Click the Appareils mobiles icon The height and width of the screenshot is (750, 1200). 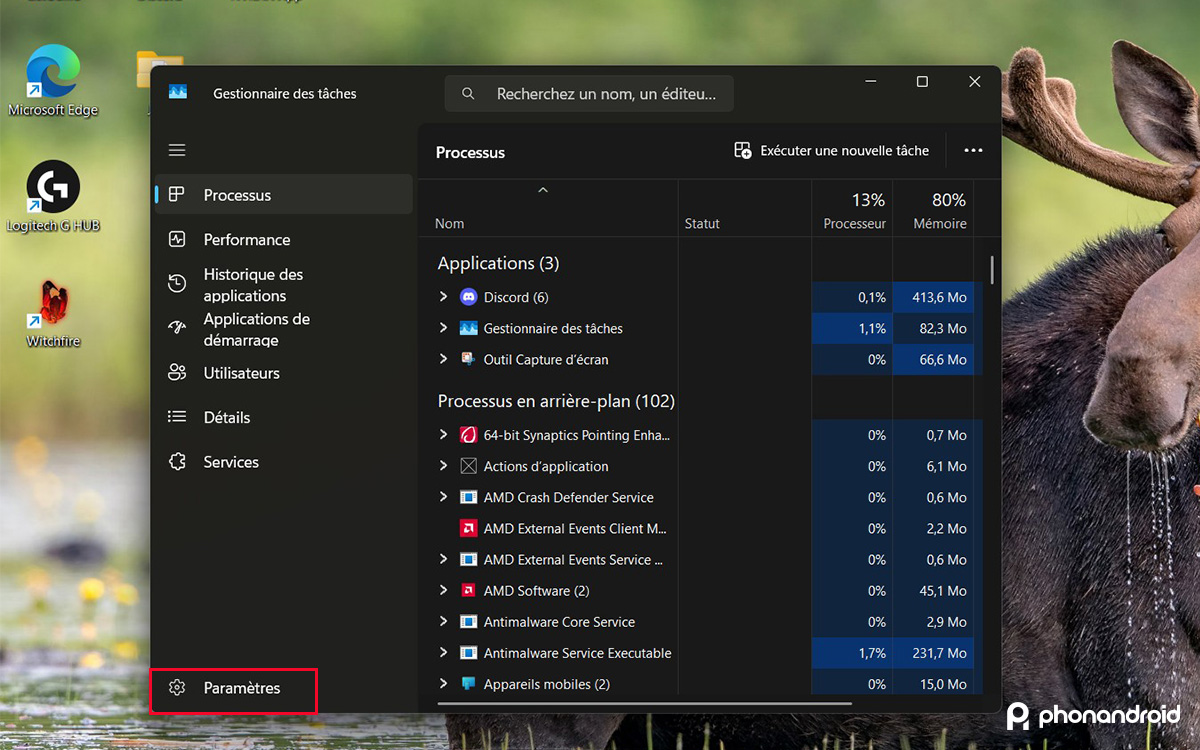coord(468,684)
